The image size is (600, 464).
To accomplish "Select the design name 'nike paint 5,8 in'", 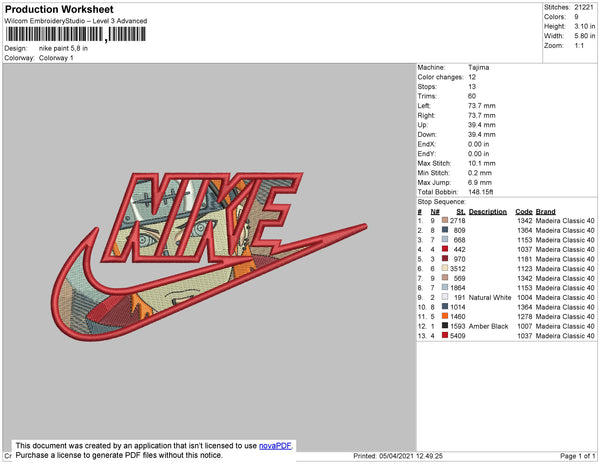I will click(63, 49).
